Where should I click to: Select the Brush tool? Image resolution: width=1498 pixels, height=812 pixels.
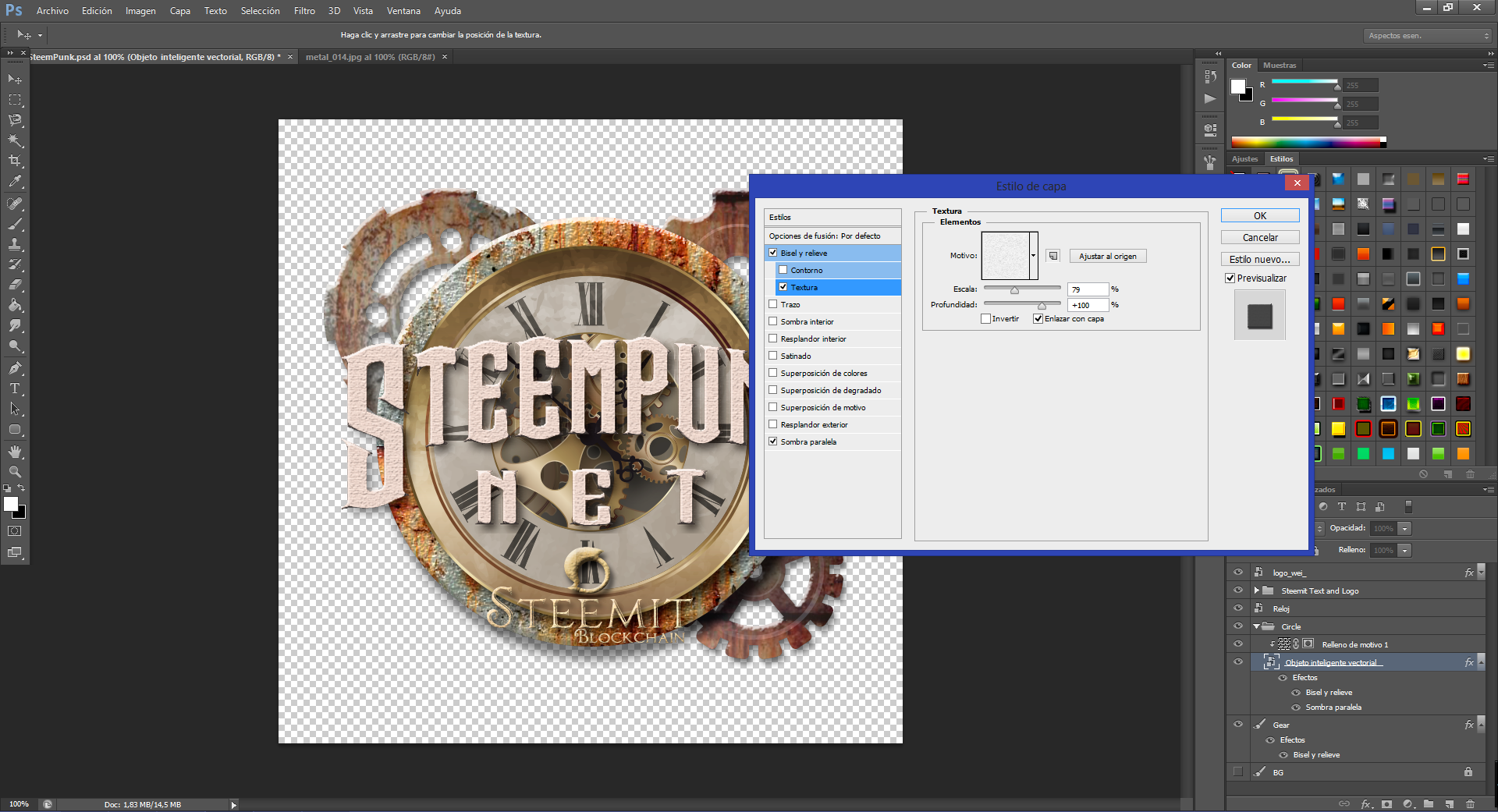tap(15, 224)
